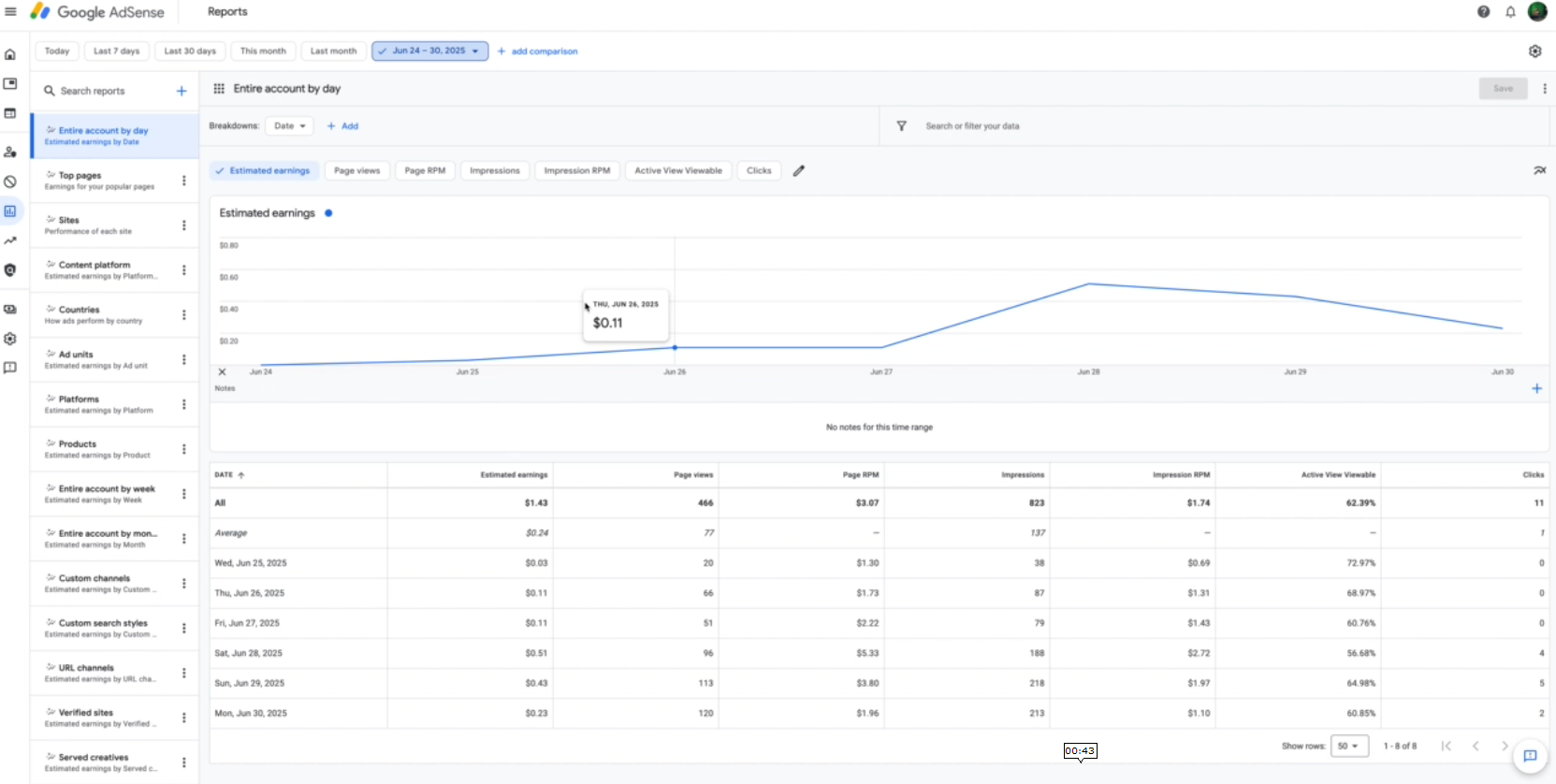The height and width of the screenshot is (784, 1556).
Task: Open options for Top pages report
Action: point(183,181)
